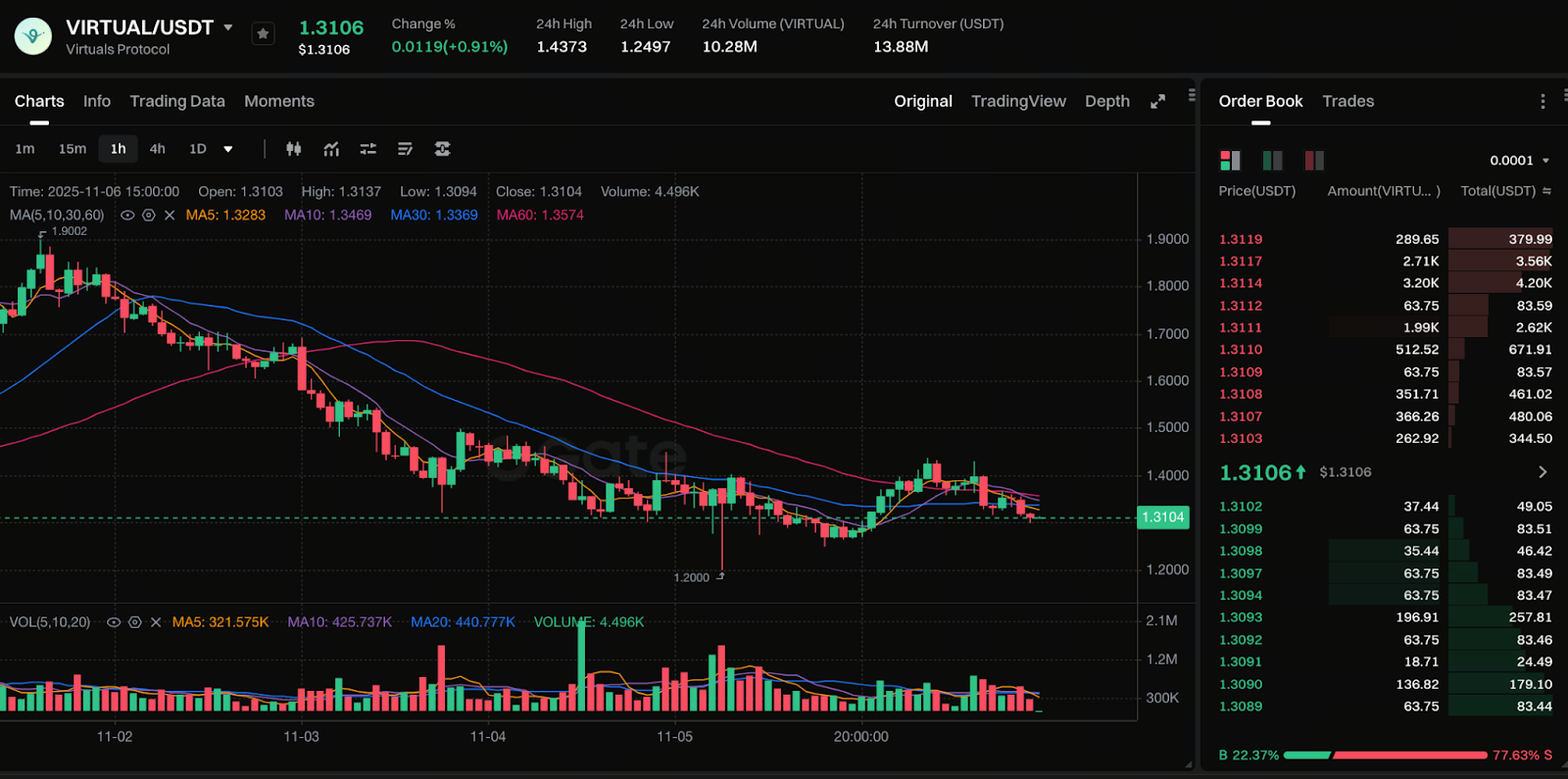This screenshot has width=1568, height=779.
Task: Pick the ask price 1.3110
Action: click(1241, 350)
